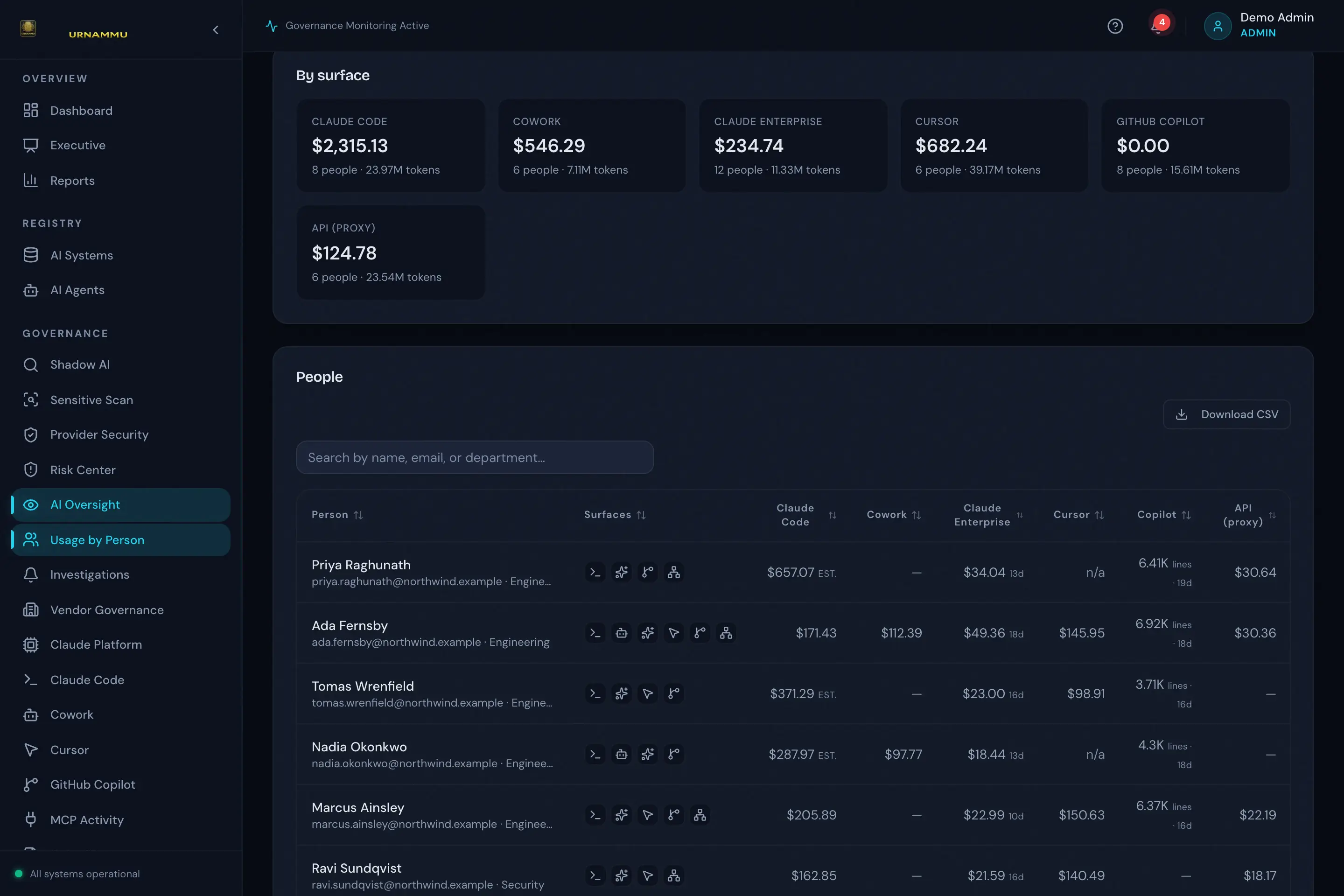Viewport: 1344px width, 896px height.
Task: Click Cursor pointer icon in Tomas Wrenfield row
Action: [647, 693]
